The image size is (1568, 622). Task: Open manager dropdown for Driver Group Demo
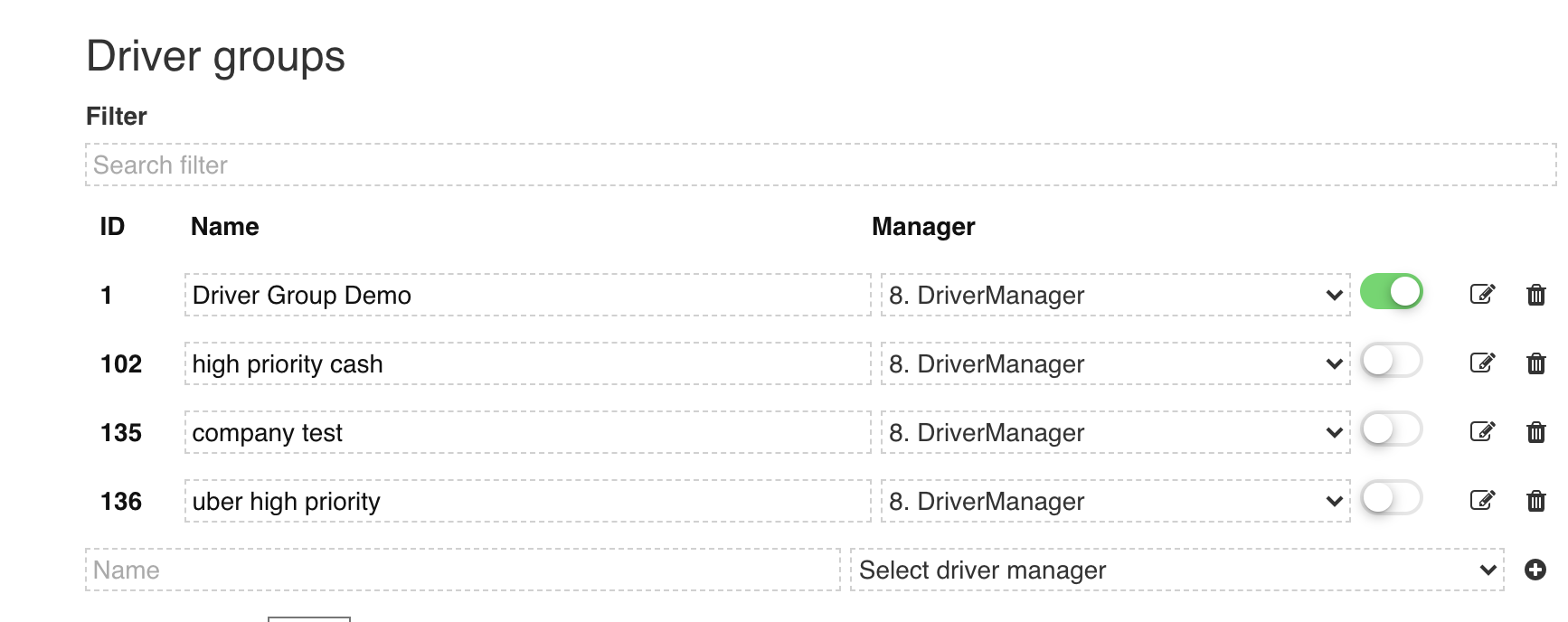[x=1115, y=295]
